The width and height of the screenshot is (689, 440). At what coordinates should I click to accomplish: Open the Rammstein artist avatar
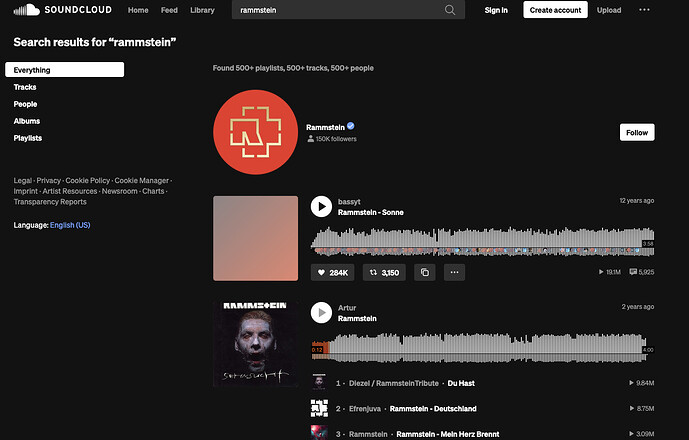255,132
